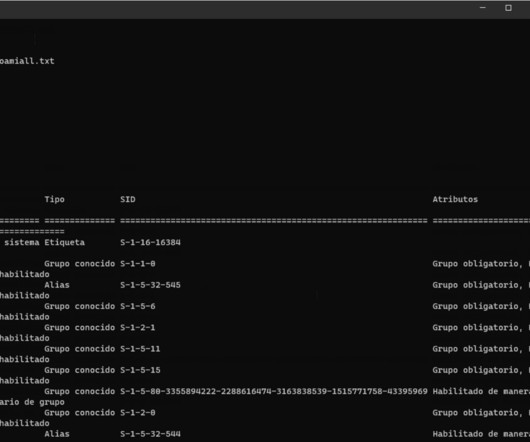The image size is (530, 442).
Task: Select the Tipo column header
Action: click(54, 199)
